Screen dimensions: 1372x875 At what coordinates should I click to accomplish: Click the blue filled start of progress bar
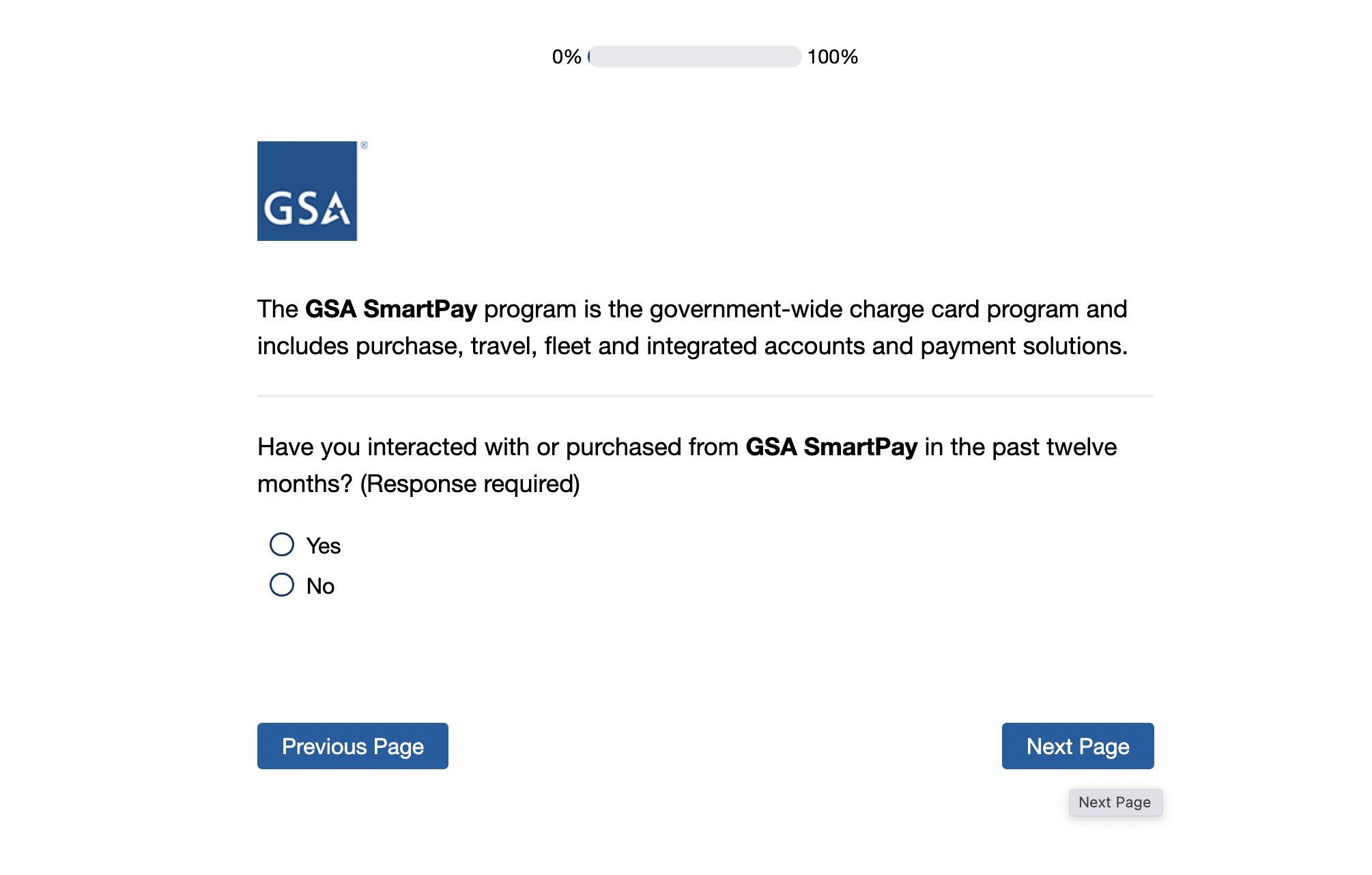tap(590, 57)
